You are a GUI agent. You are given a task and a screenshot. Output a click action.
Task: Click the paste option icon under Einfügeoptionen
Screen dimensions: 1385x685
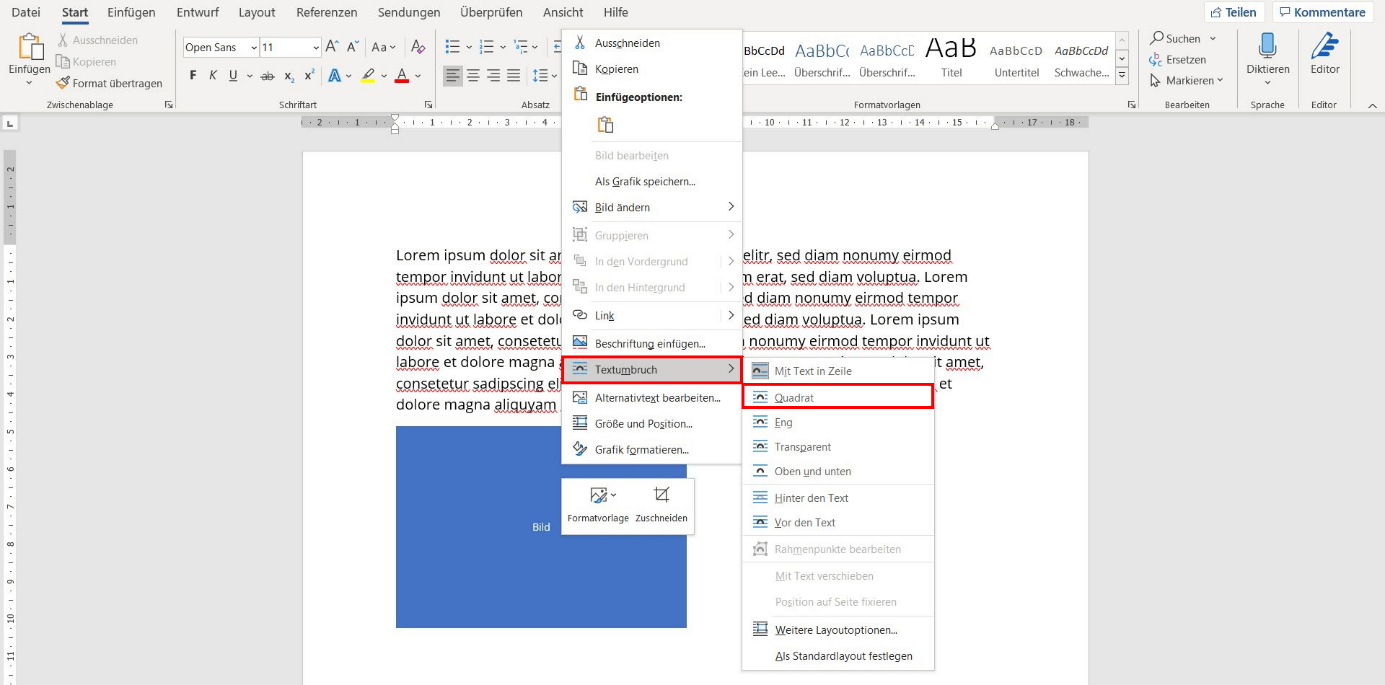coord(605,125)
